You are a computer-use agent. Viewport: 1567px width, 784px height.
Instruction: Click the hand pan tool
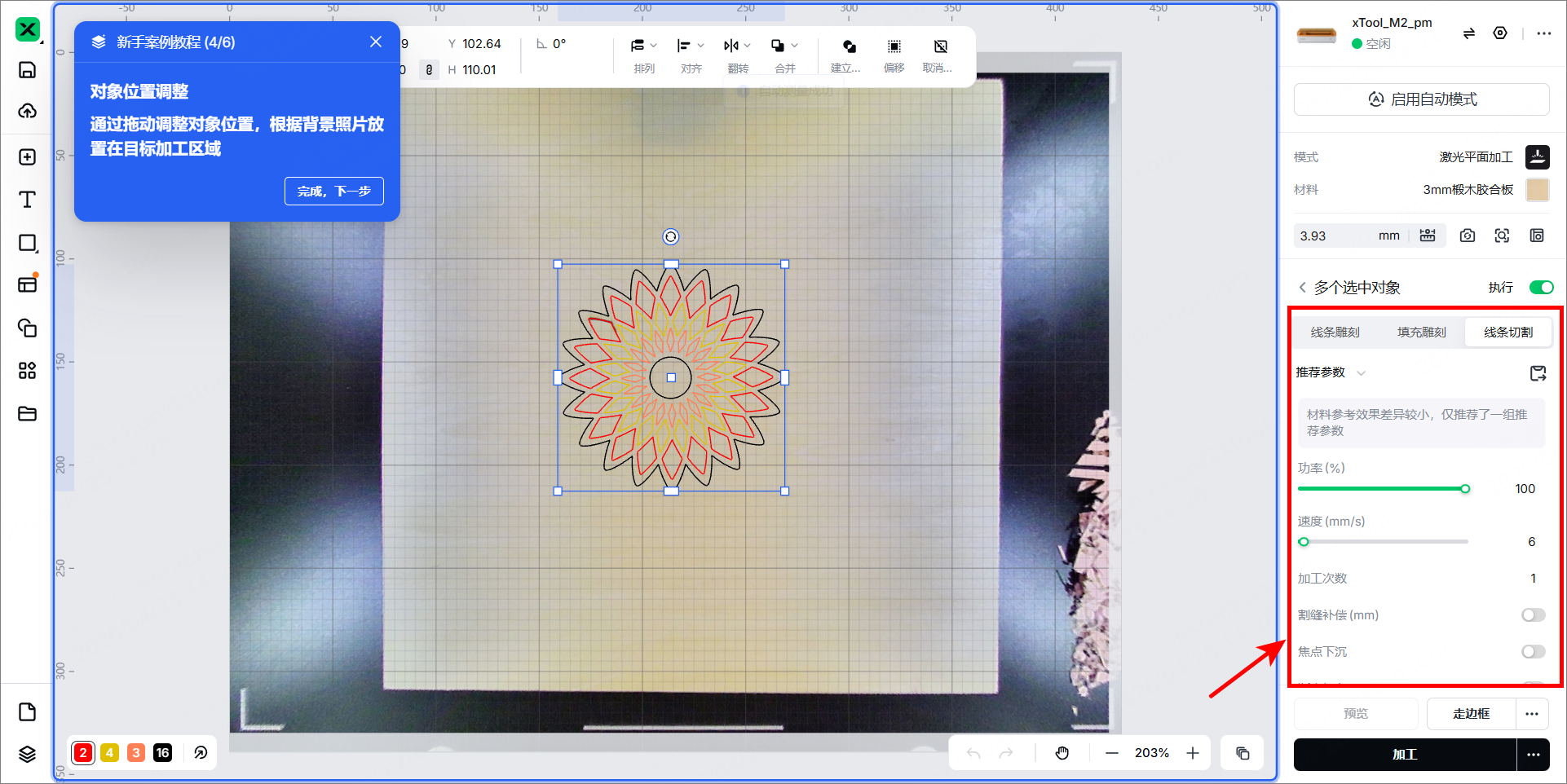[x=1062, y=753]
